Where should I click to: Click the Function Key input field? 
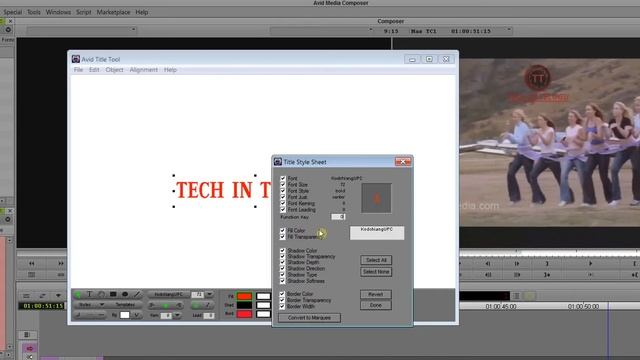338,217
